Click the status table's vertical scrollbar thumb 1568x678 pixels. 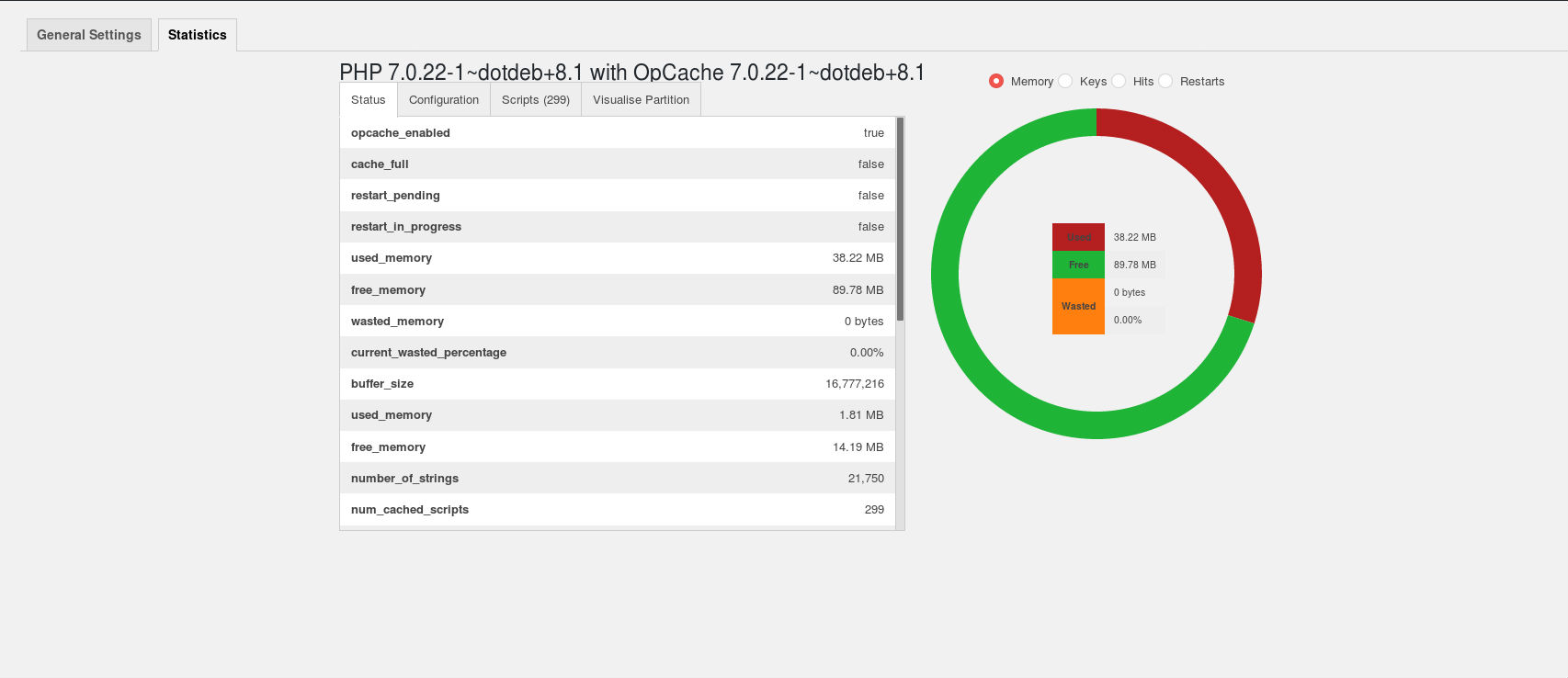coord(901,219)
